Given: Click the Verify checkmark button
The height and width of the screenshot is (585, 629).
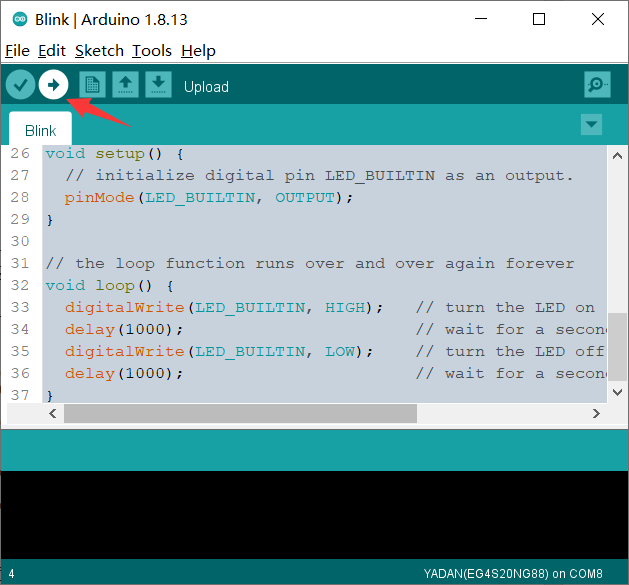Looking at the screenshot, I should click(x=20, y=85).
